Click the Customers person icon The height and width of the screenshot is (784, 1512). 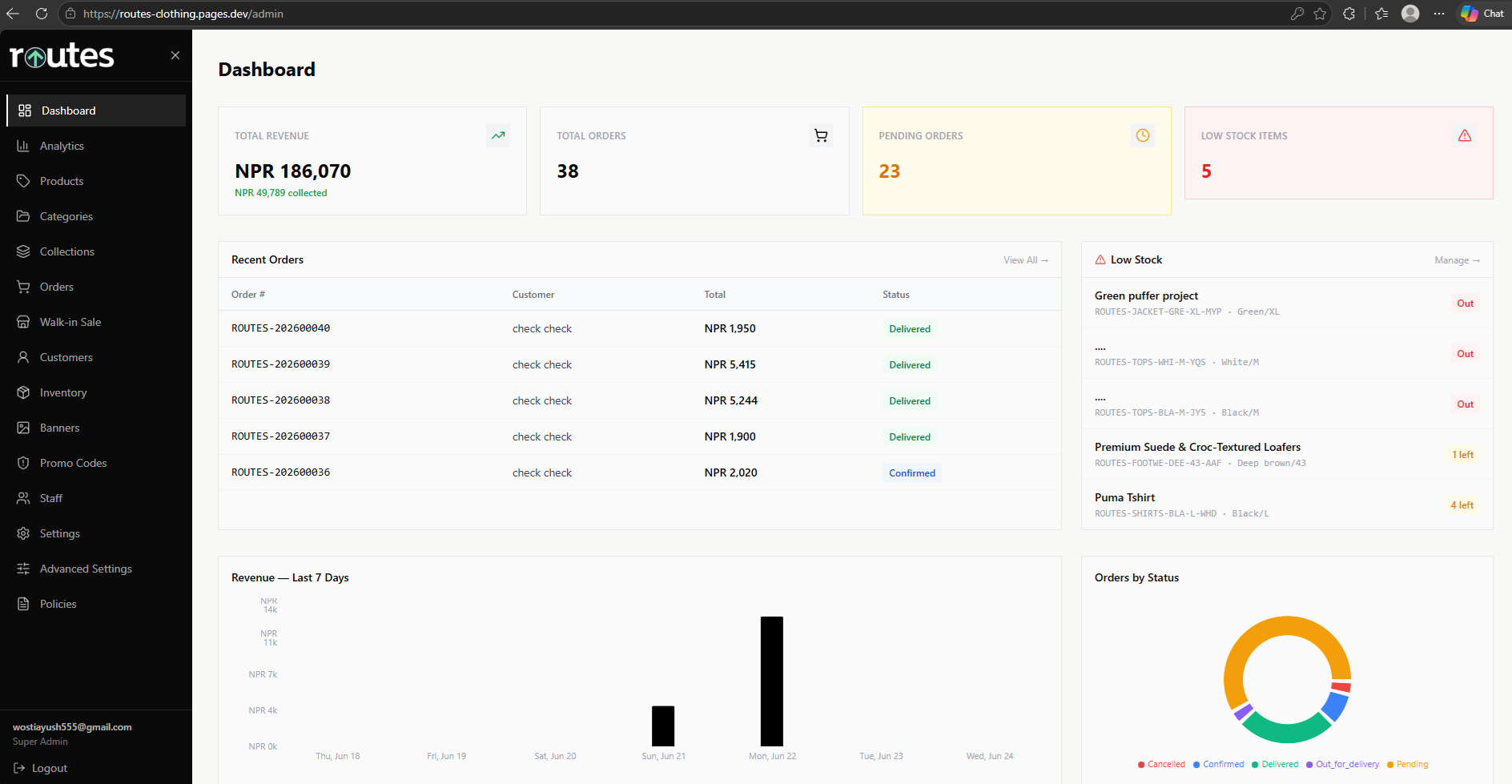click(x=23, y=357)
